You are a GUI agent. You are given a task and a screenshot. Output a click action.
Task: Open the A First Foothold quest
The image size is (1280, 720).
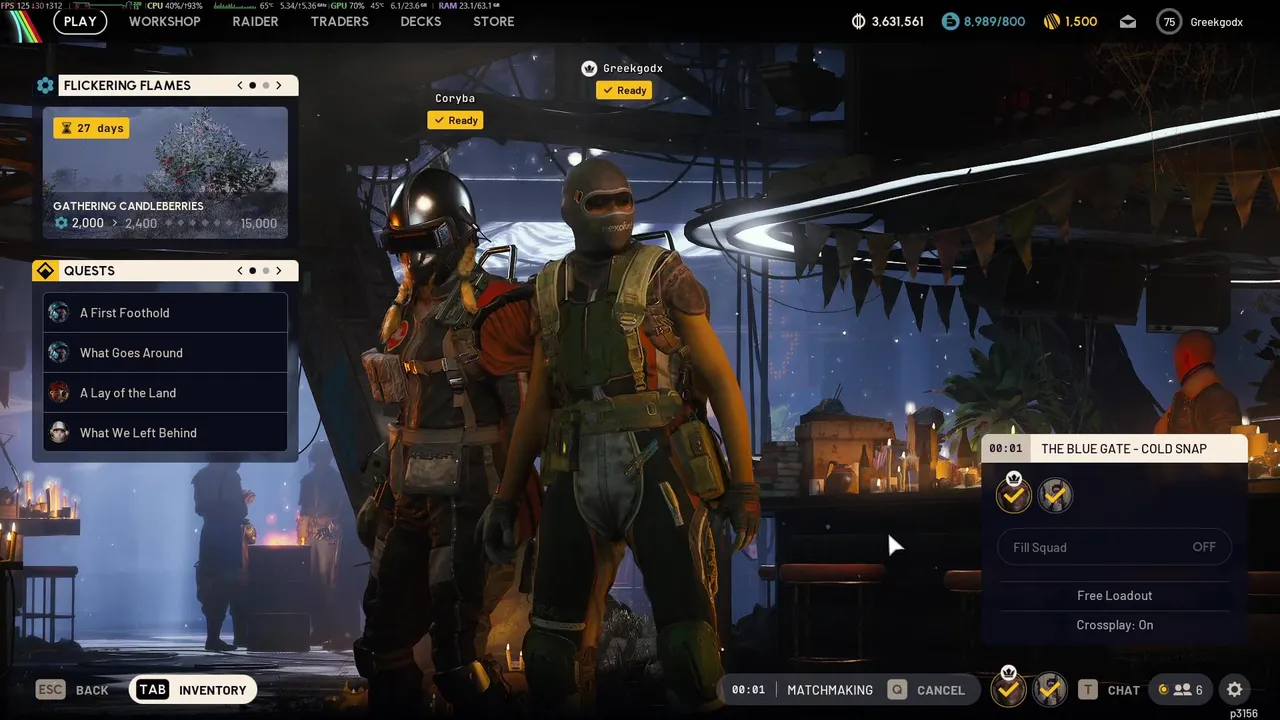click(x=165, y=313)
